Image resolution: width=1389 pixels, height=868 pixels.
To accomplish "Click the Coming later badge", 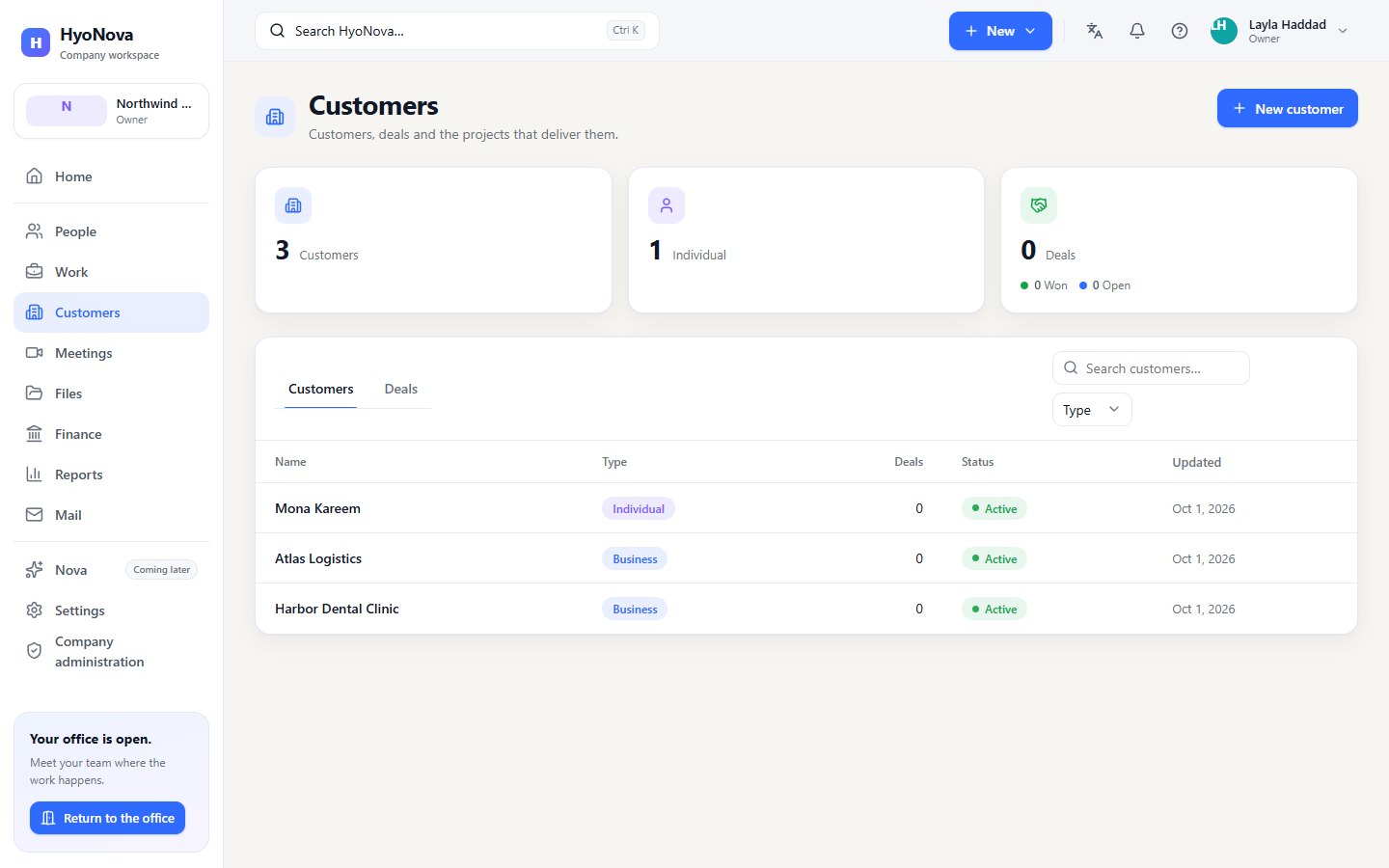I will [x=161, y=570].
